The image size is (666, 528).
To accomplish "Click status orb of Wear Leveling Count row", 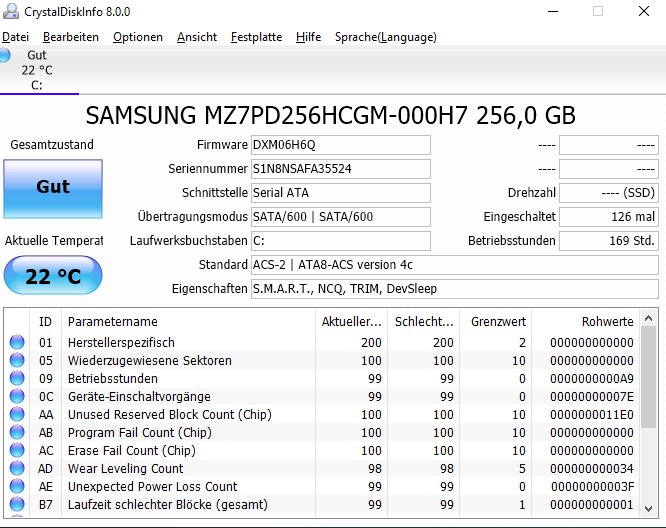I will click(x=17, y=468).
